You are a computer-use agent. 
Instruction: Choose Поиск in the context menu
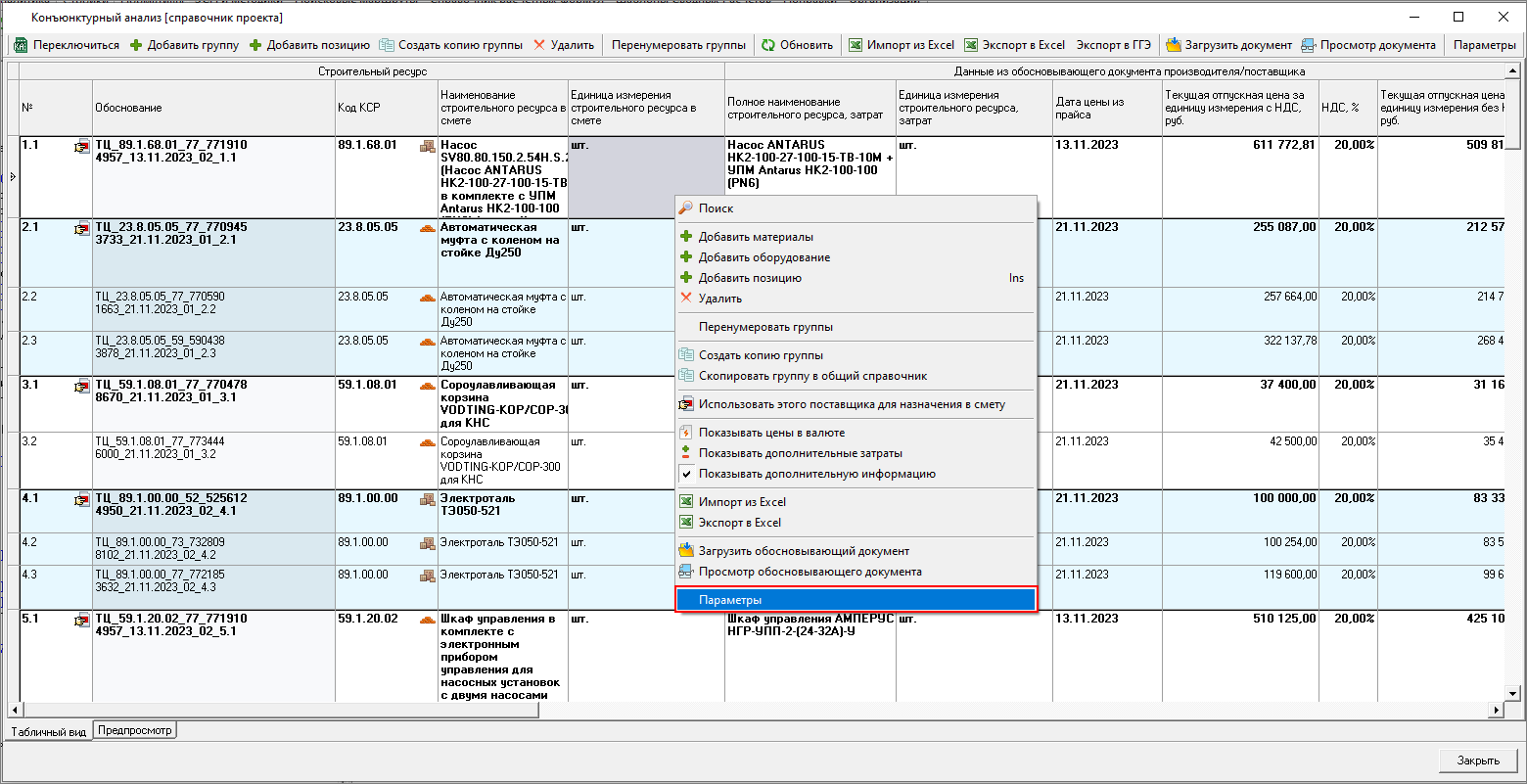pos(716,208)
